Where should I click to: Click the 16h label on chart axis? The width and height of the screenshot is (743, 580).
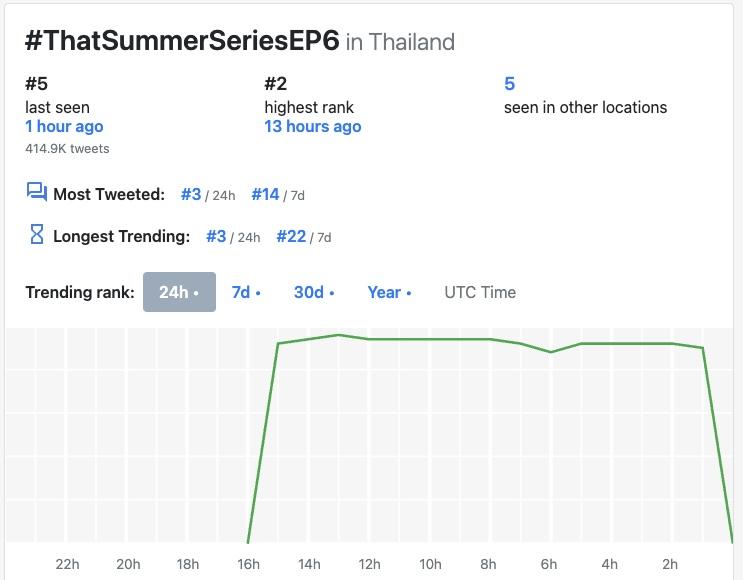click(x=248, y=564)
